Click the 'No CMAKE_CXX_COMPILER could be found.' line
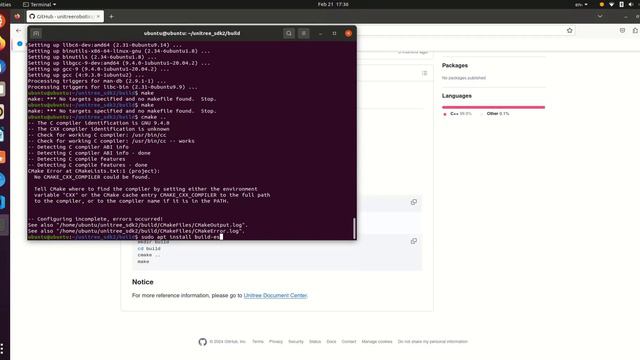 coord(92,177)
